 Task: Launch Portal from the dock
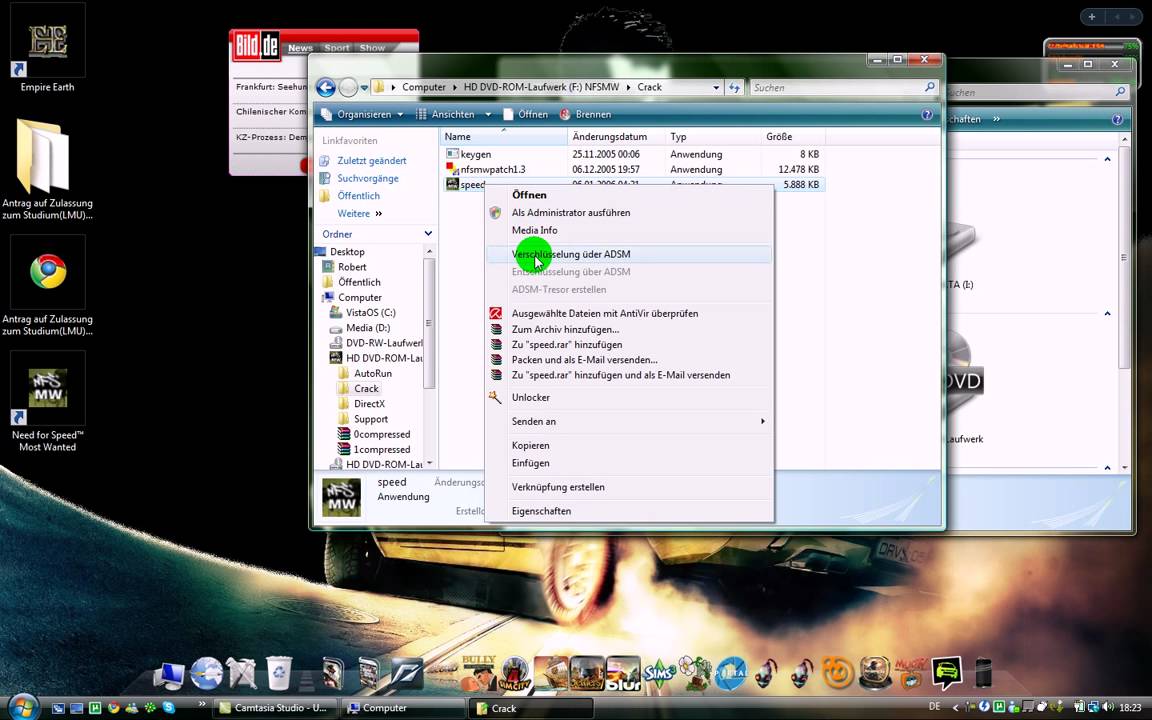[731, 674]
